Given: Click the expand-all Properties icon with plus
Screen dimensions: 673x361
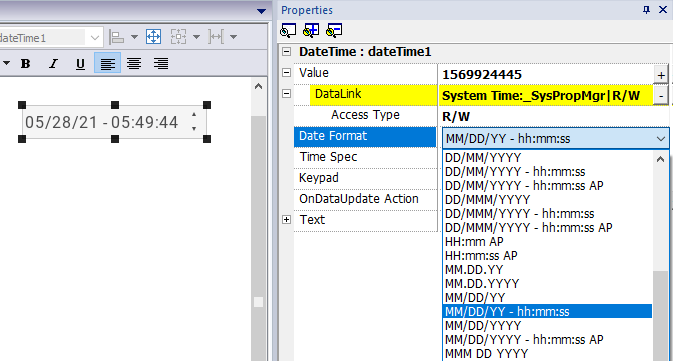Looking at the screenshot, I should 311,30.
